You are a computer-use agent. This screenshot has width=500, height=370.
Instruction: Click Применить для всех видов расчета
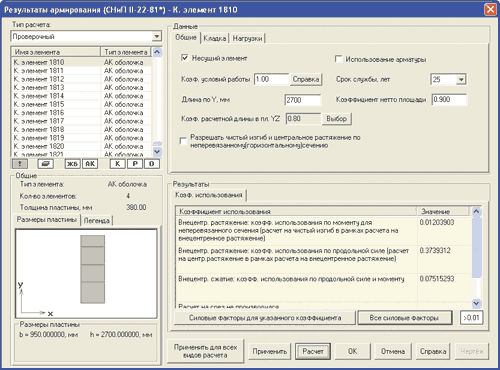205,351
